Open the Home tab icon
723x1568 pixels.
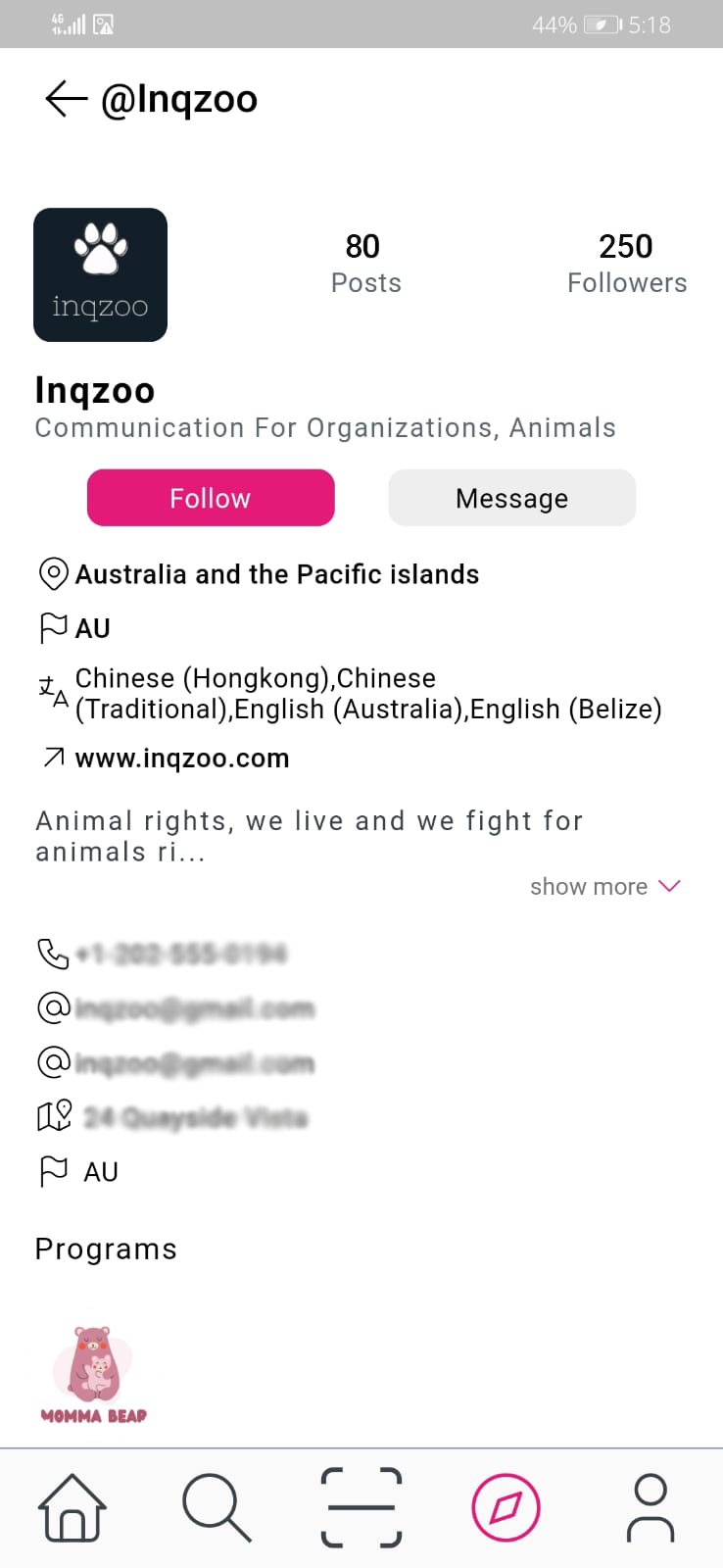point(72,1507)
